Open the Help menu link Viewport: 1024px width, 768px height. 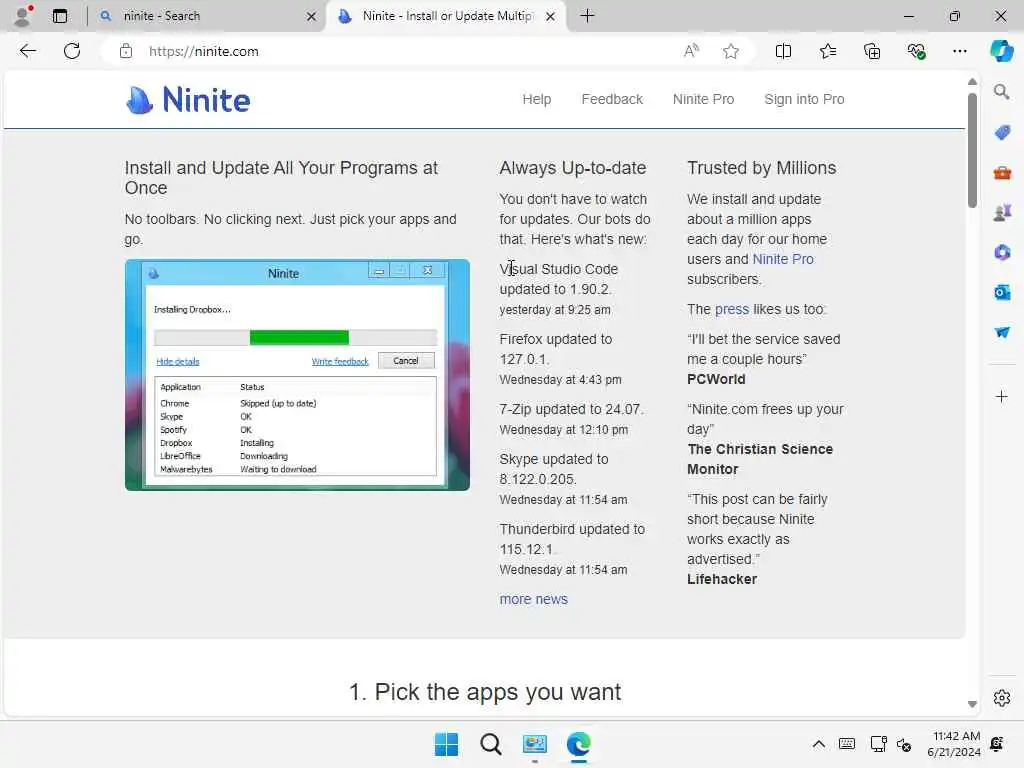[537, 99]
